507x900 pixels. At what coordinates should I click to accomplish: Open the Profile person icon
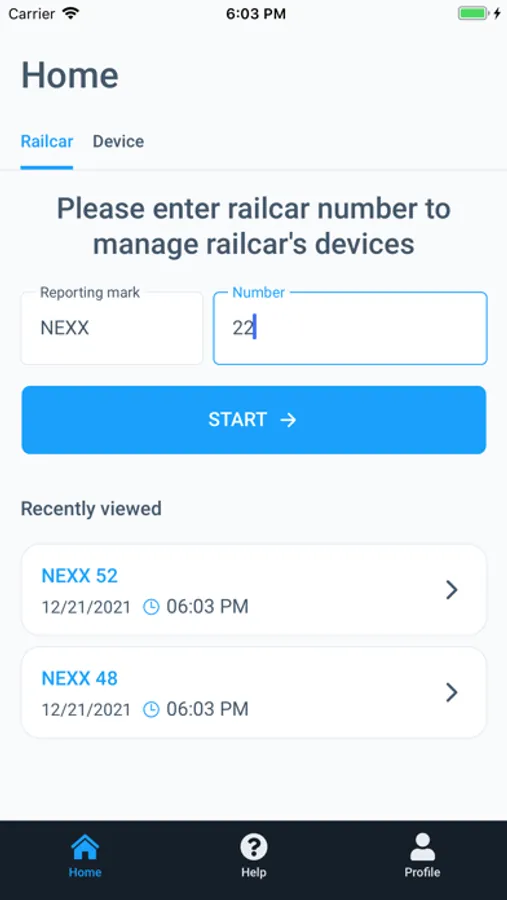tap(423, 847)
